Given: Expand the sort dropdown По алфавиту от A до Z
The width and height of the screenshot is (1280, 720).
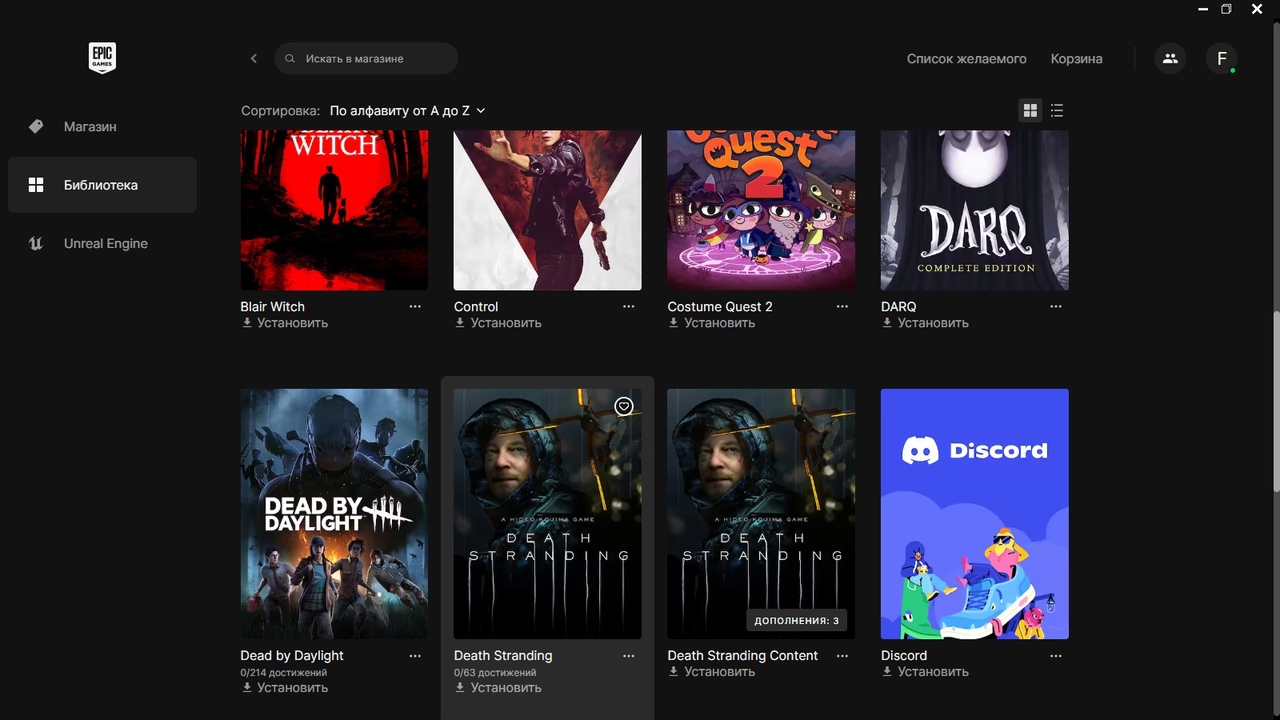Looking at the screenshot, I should click(x=408, y=111).
